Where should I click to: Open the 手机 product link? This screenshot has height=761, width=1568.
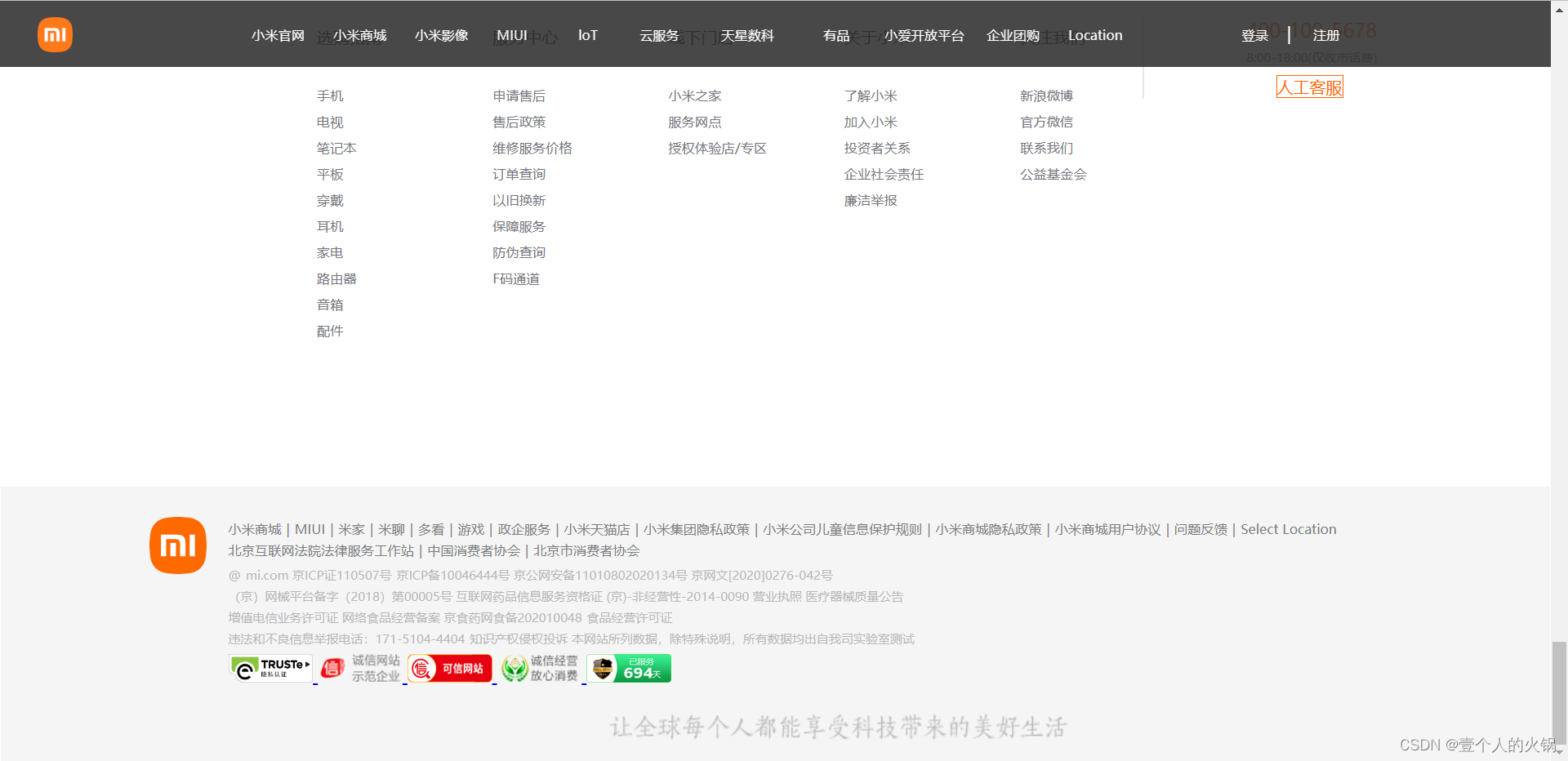point(330,96)
